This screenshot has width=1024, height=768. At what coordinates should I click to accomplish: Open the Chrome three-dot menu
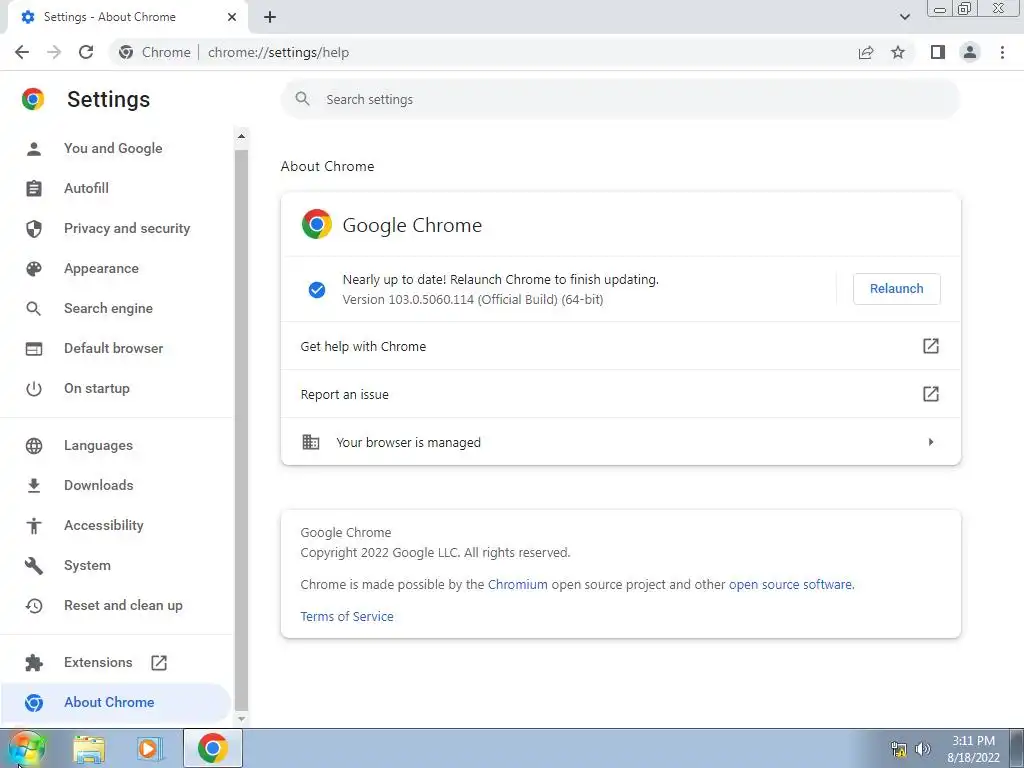tap(1002, 52)
